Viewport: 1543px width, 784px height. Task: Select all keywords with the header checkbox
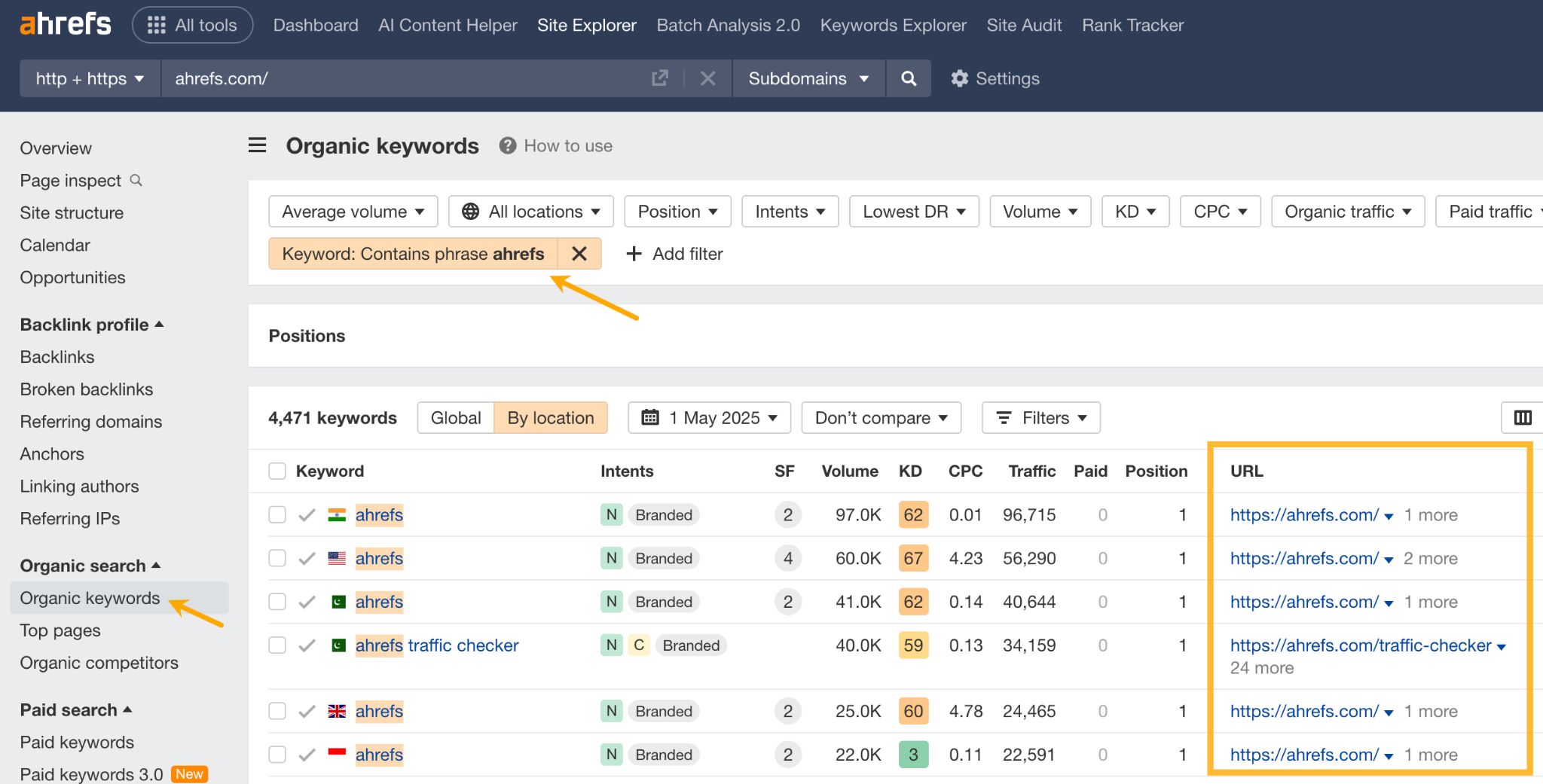tap(277, 470)
